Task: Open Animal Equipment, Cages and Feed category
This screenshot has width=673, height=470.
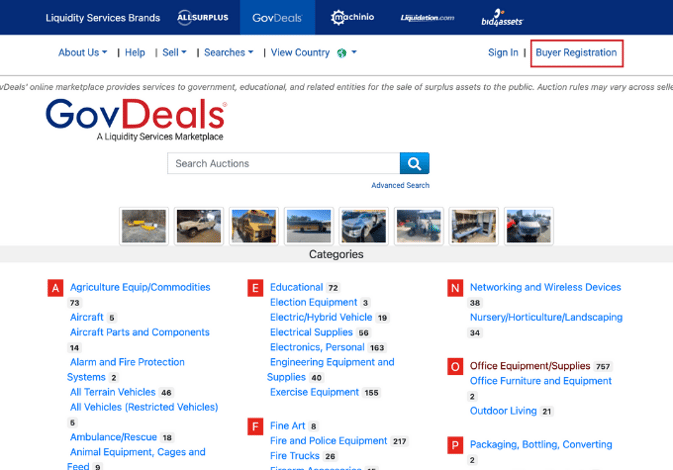Action: pyautogui.click(x=137, y=458)
